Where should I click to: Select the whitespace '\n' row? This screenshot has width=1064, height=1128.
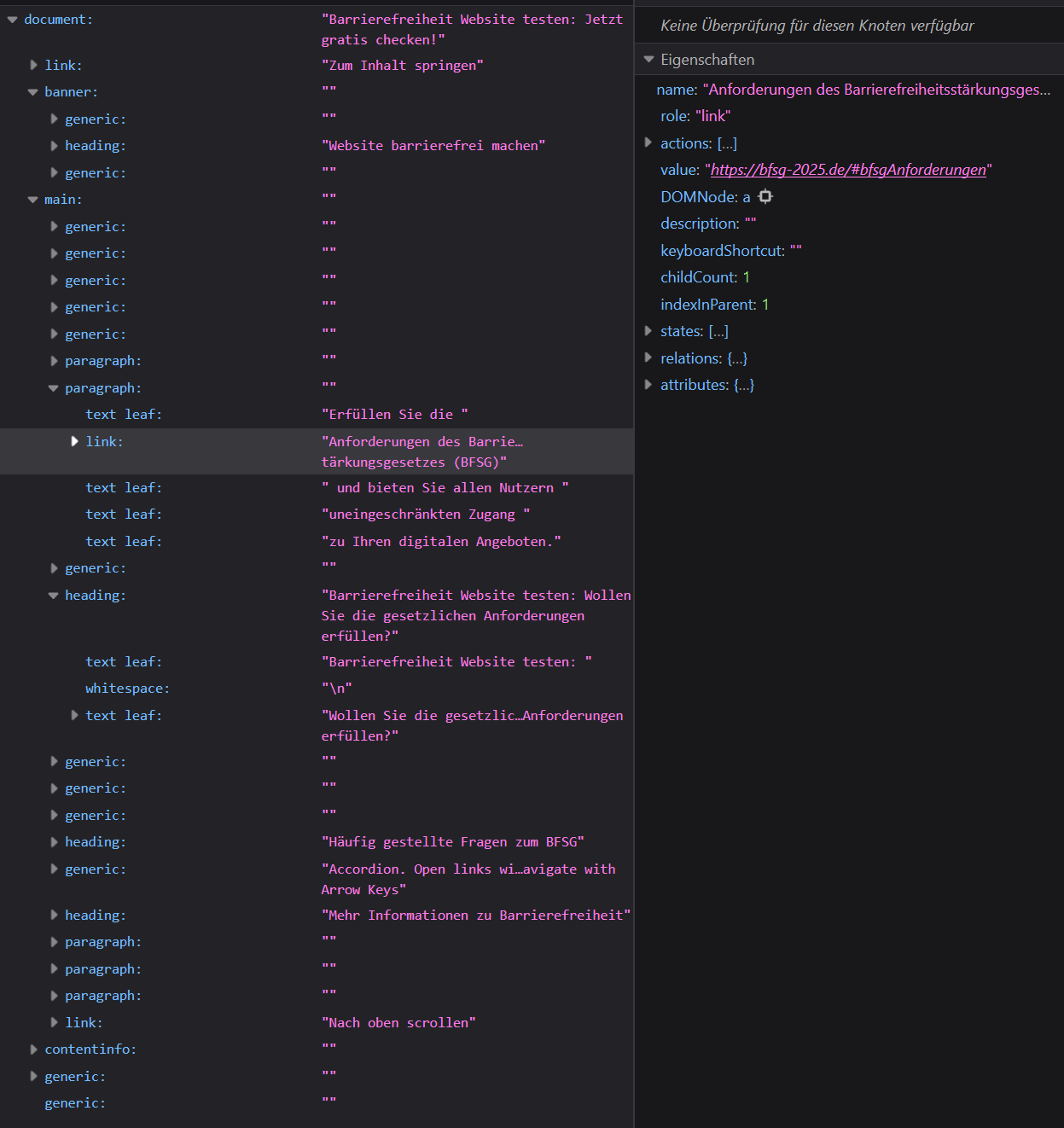[317, 689]
